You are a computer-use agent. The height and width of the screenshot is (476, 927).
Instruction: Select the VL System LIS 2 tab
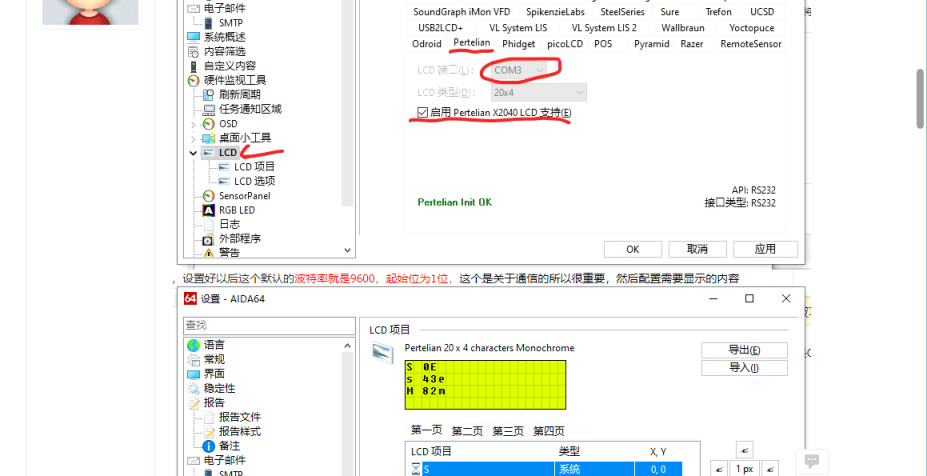click(604, 28)
